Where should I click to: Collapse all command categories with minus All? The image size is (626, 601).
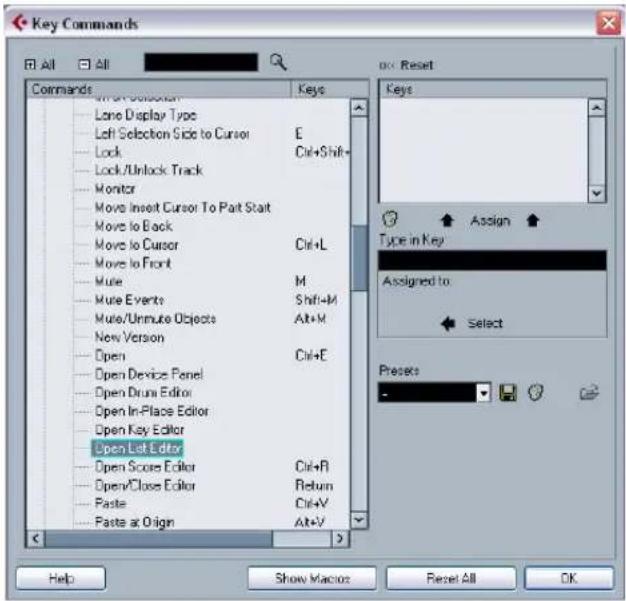[94, 64]
